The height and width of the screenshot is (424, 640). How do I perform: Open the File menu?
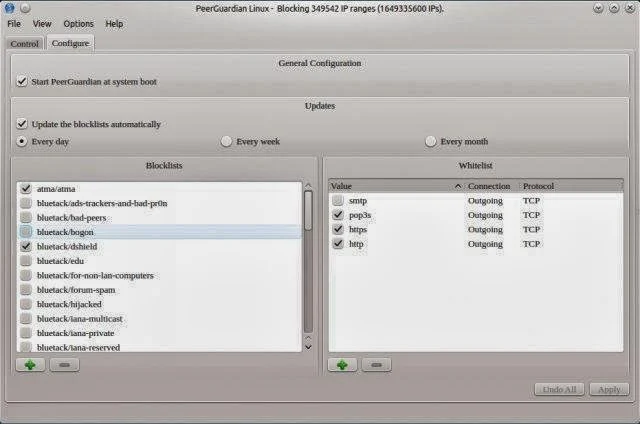(x=14, y=24)
